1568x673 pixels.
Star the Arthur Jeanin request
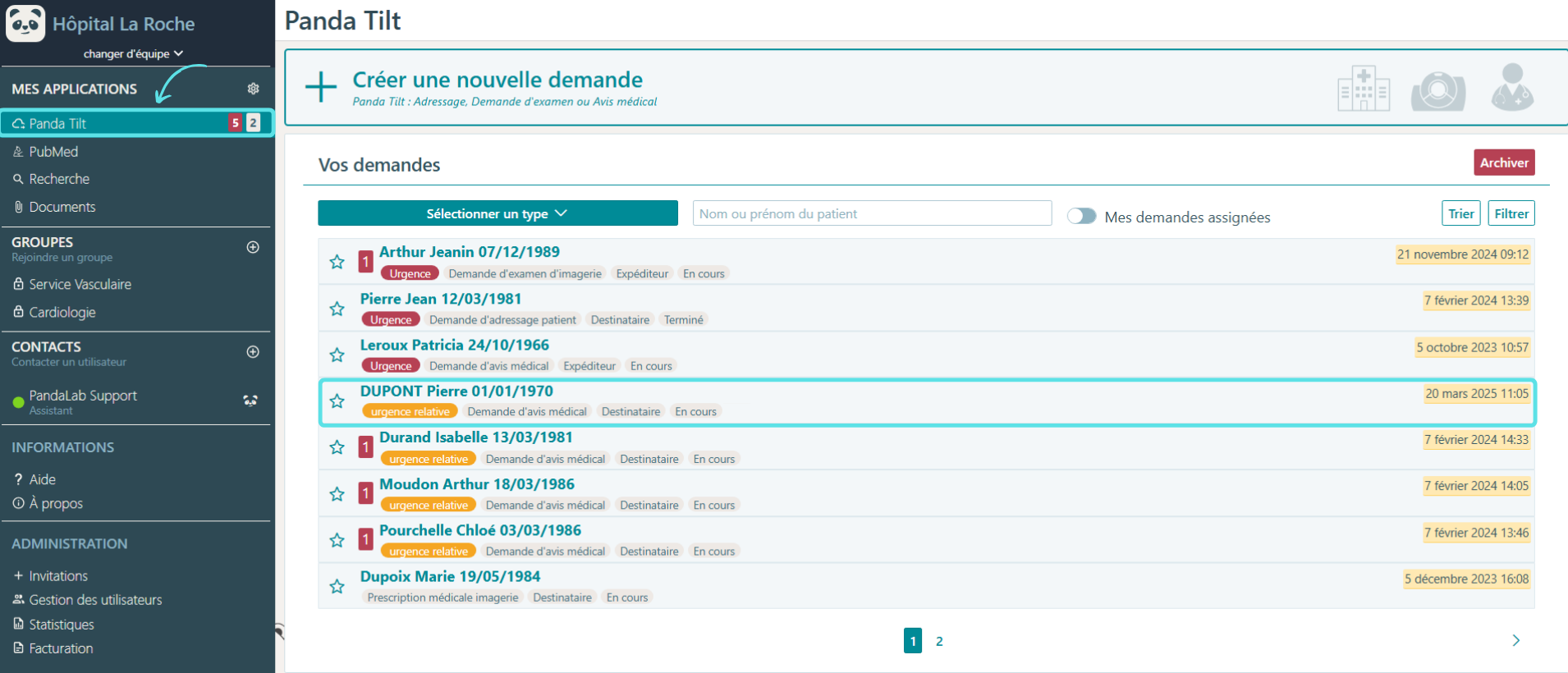[337, 262]
